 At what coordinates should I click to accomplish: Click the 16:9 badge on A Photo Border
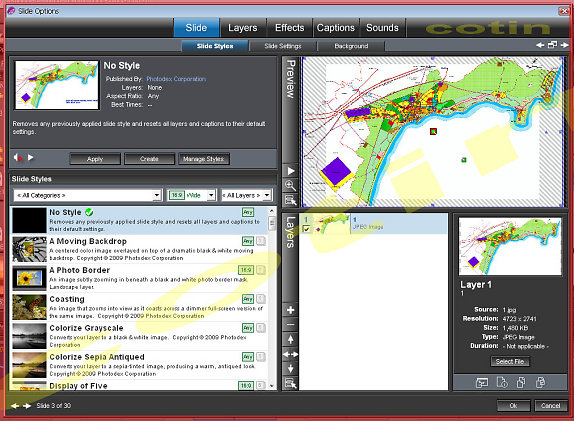(246, 270)
